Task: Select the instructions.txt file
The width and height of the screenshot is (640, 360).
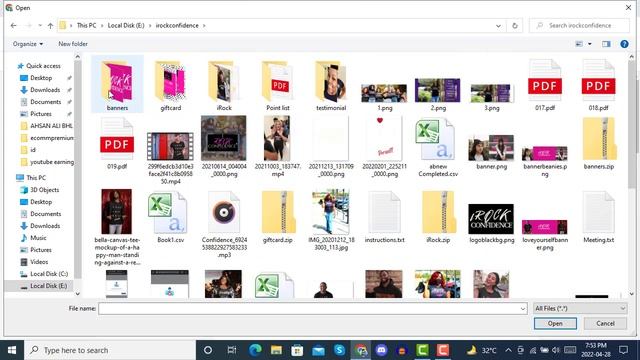Action: pyautogui.click(x=384, y=217)
